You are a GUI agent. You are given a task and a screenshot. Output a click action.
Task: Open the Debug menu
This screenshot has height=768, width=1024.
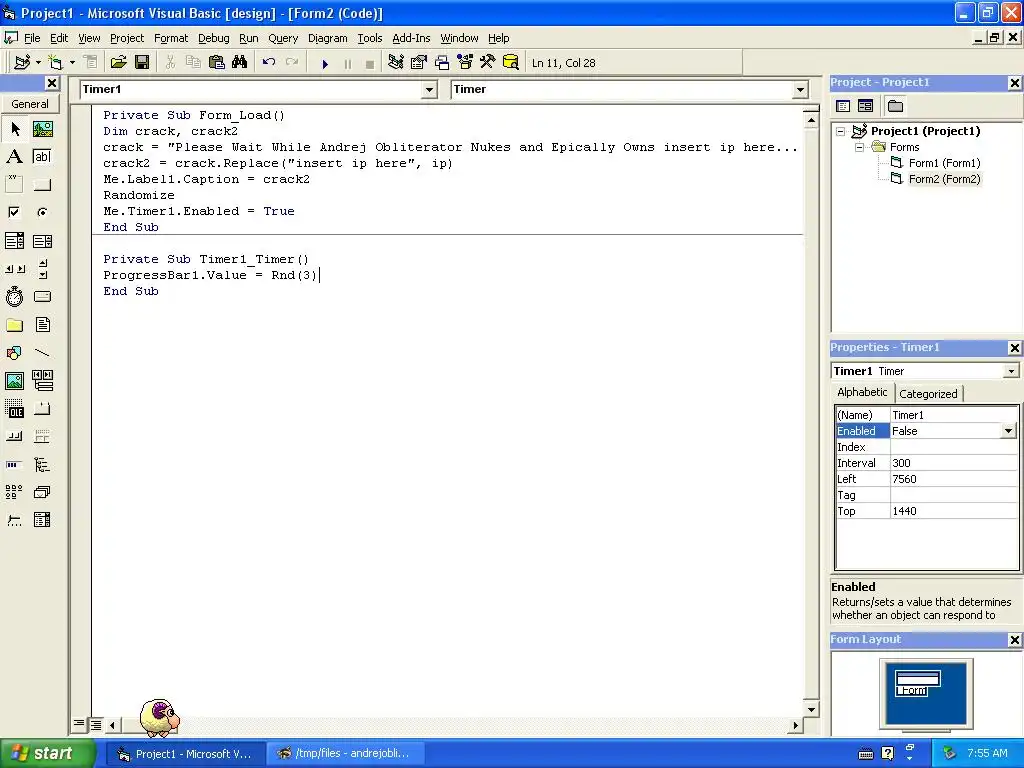214,38
